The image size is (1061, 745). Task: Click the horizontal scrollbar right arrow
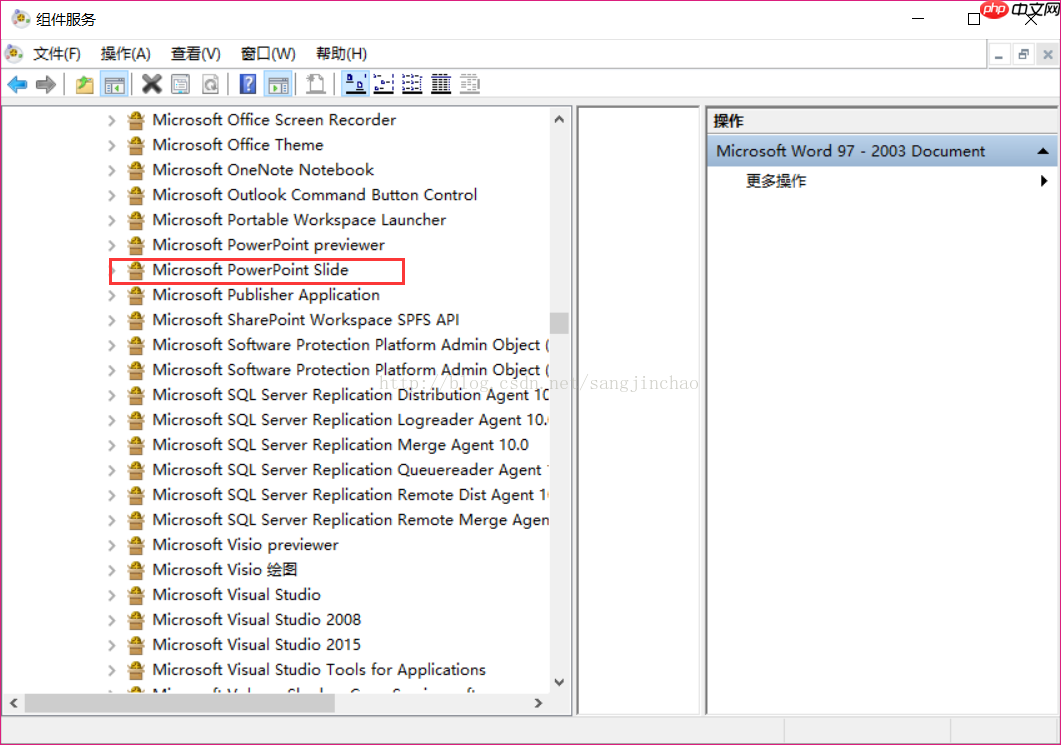pyautogui.click(x=538, y=703)
